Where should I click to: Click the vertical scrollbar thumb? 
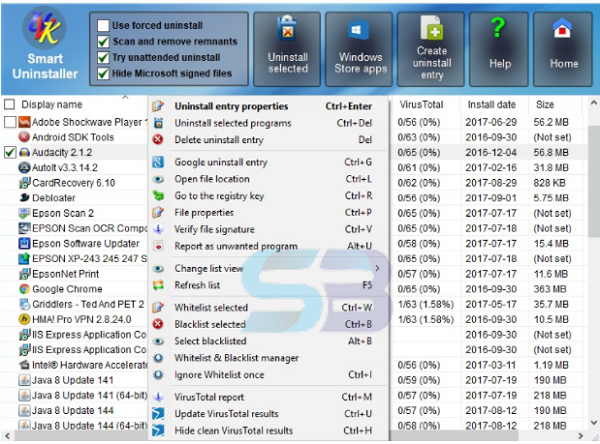[x=593, y=180]
